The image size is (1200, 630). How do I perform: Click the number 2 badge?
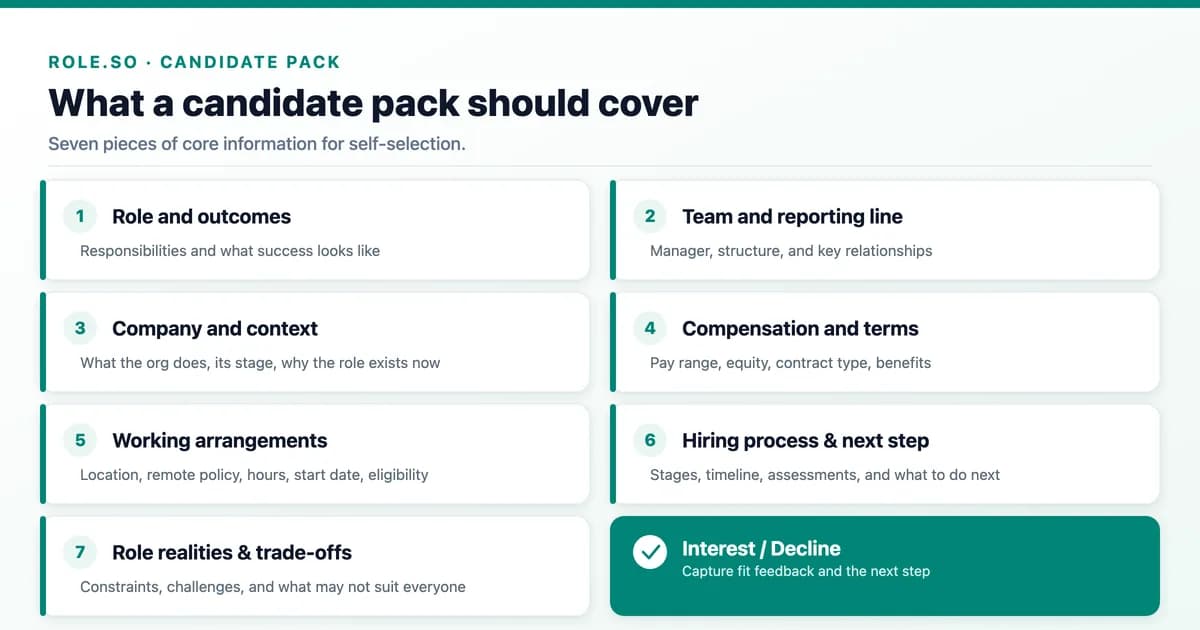coord(650,216)
